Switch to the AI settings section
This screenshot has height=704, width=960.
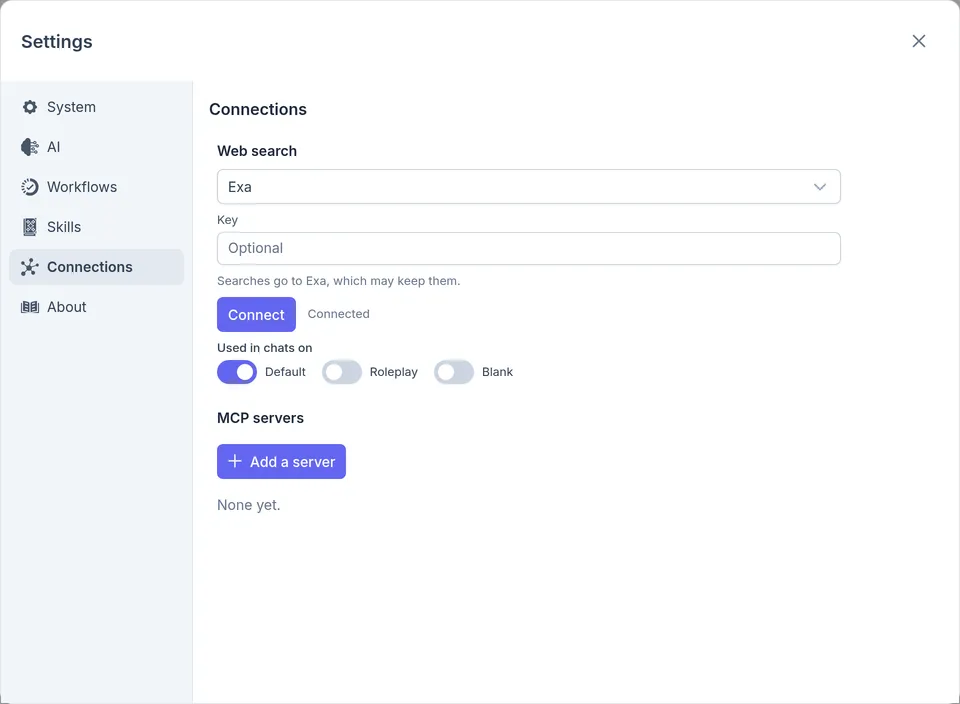pos(97,147)
